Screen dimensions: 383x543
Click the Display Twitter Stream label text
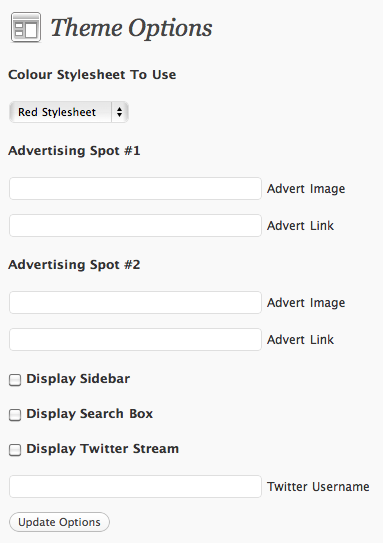pos(103,449)
